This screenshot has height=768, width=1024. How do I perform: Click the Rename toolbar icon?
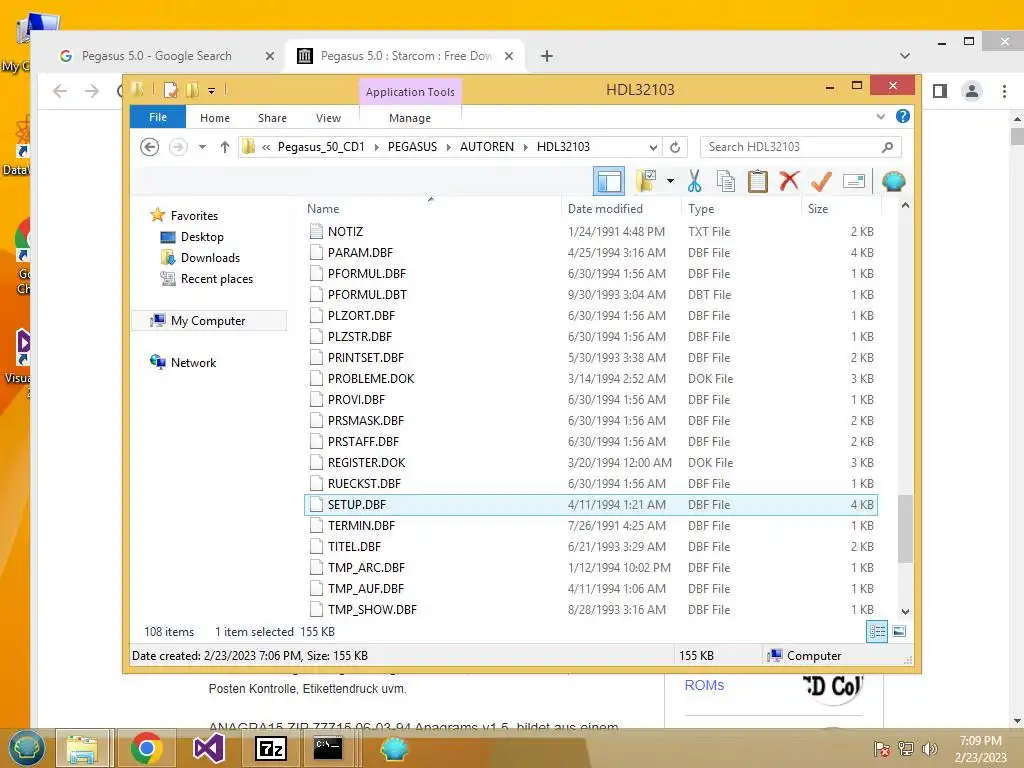pos(854,181)
